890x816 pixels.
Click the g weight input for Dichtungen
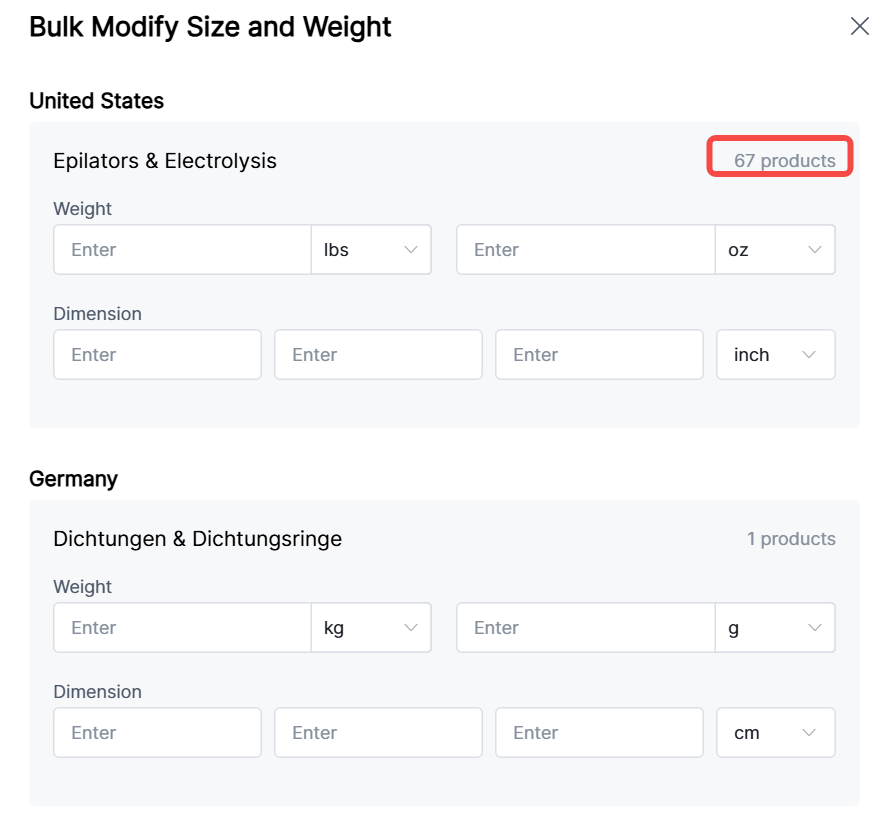point(586,628)
